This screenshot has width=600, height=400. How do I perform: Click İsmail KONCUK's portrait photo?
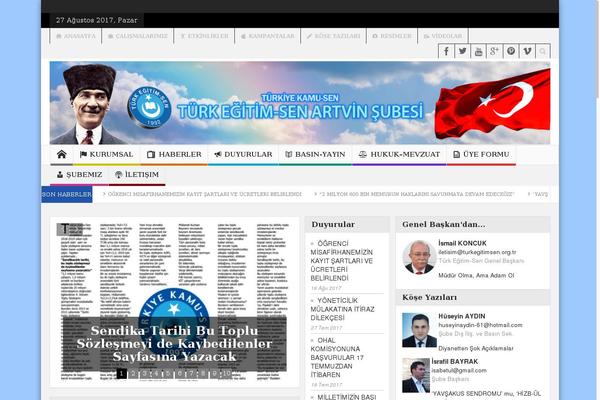click(x=419, y=257)
